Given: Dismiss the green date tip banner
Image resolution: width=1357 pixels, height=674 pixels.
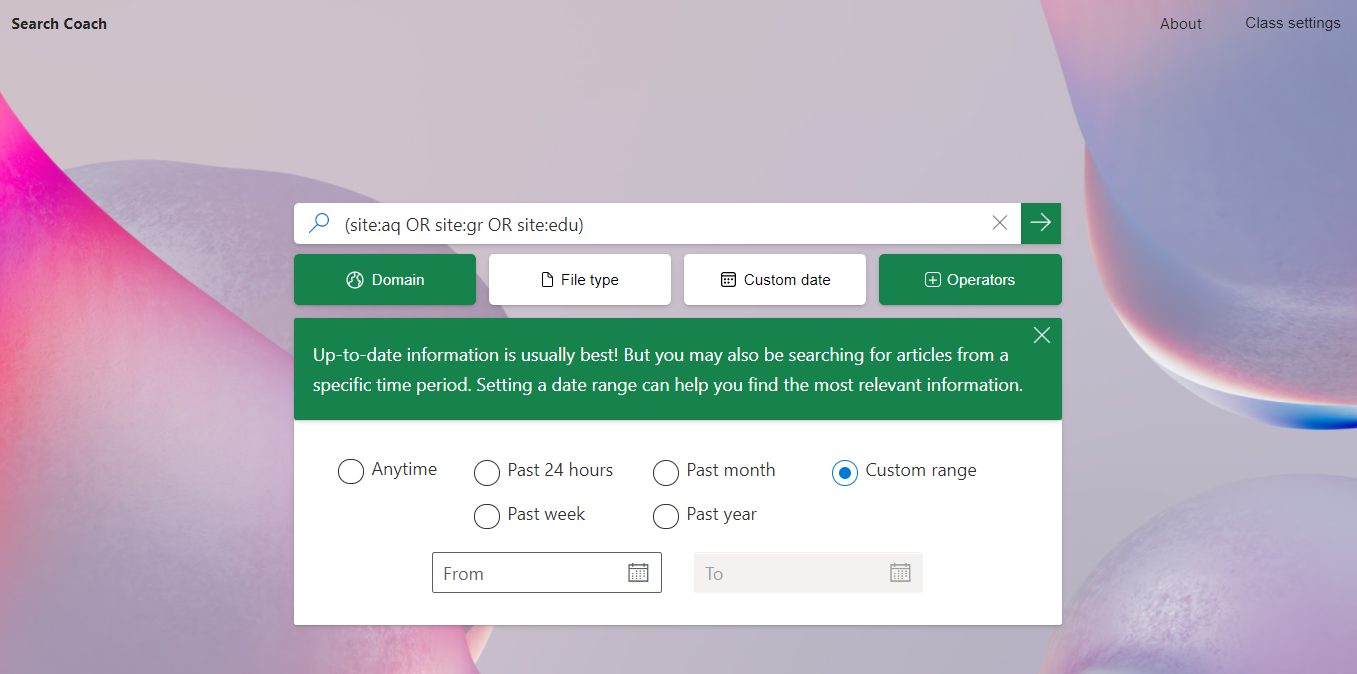Looking at the screenshot, I should (x=1042, y=335).
